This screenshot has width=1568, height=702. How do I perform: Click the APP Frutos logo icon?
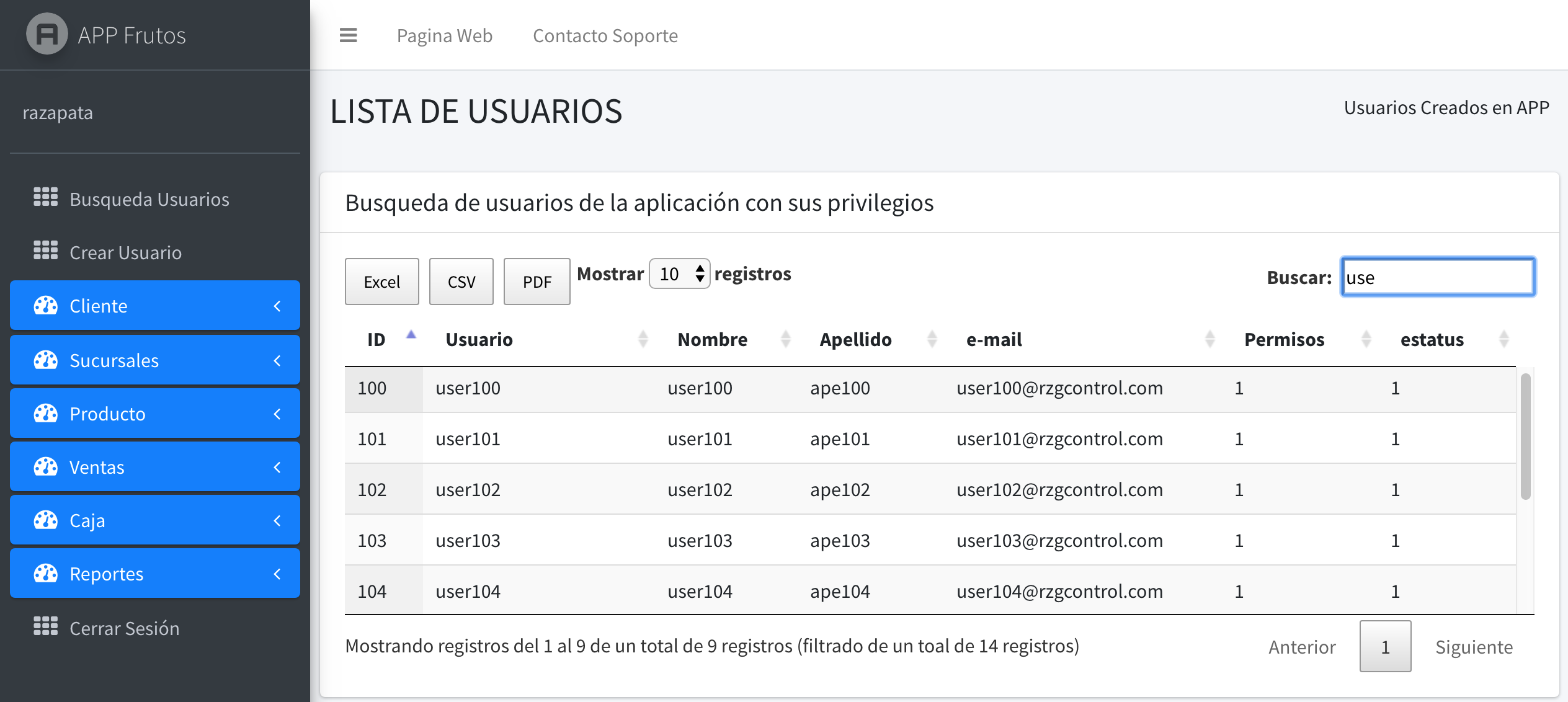pyautogui.click(x=46, y=34)
